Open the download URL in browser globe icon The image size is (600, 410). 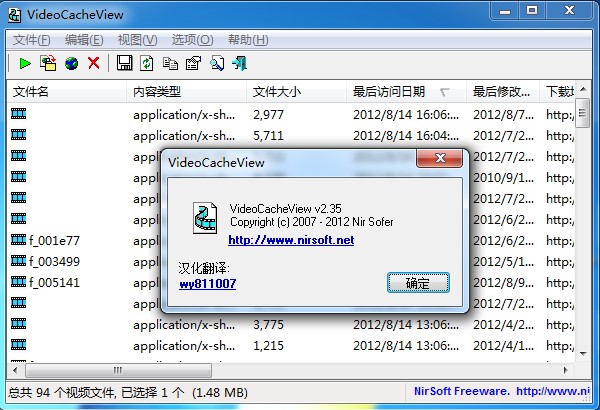[71, 63]
